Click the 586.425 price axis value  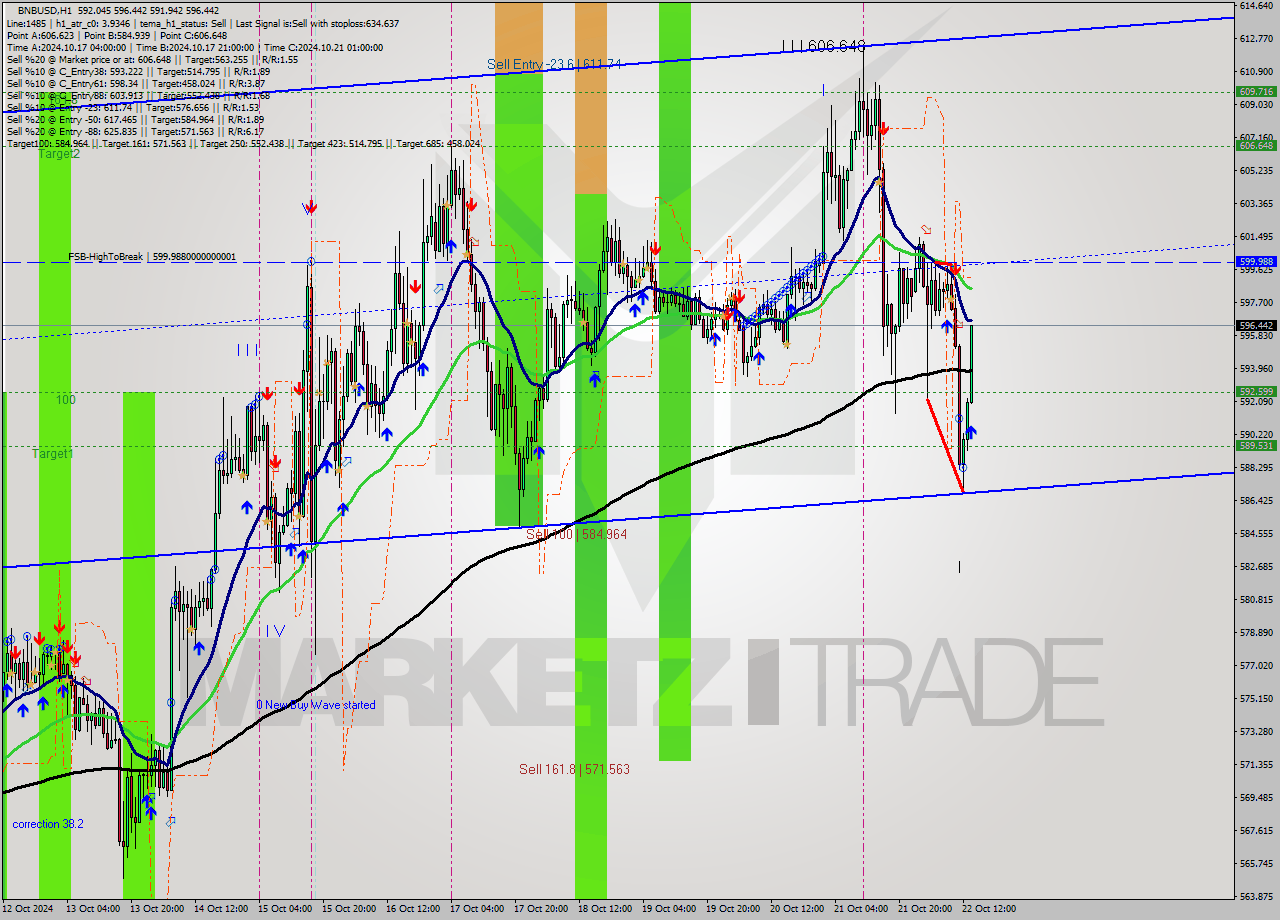[1256, 500]
